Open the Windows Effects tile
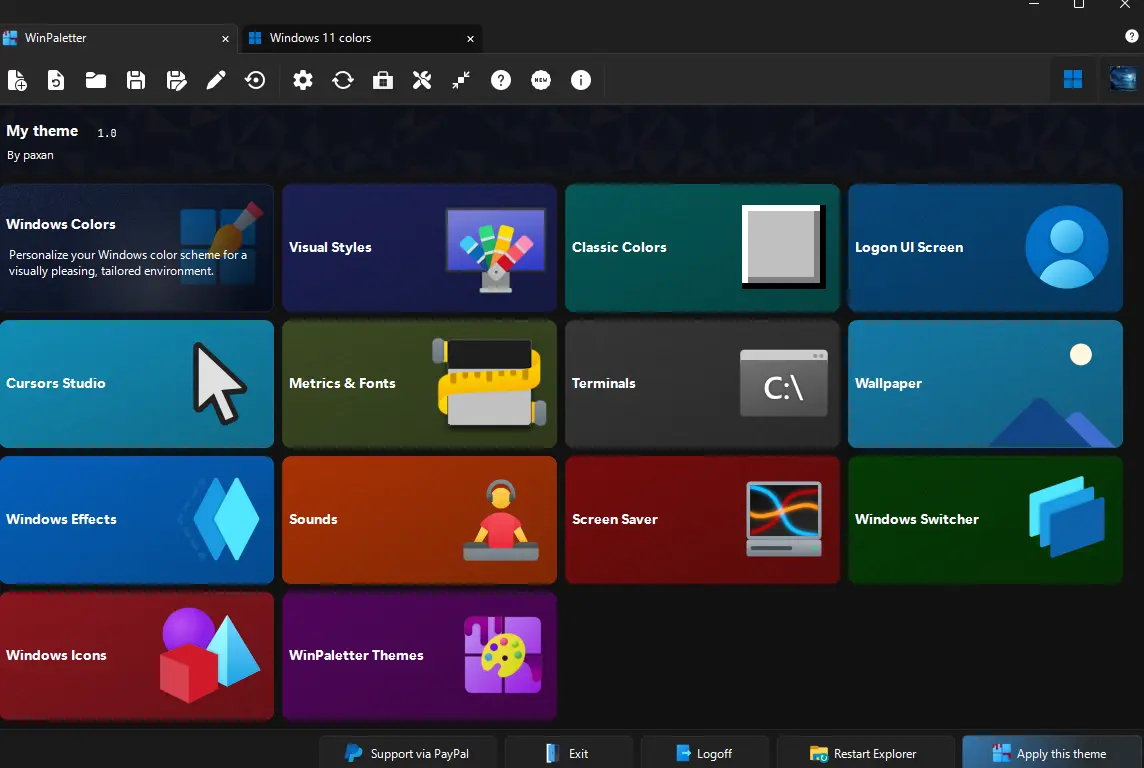 click(136, 520)
